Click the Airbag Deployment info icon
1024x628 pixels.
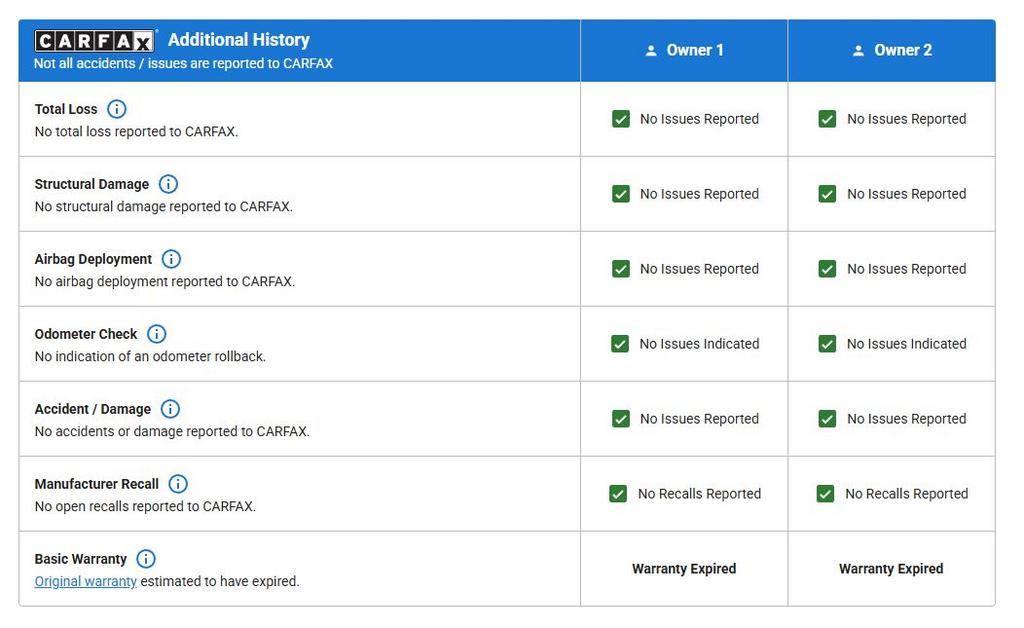click(171, 259)
